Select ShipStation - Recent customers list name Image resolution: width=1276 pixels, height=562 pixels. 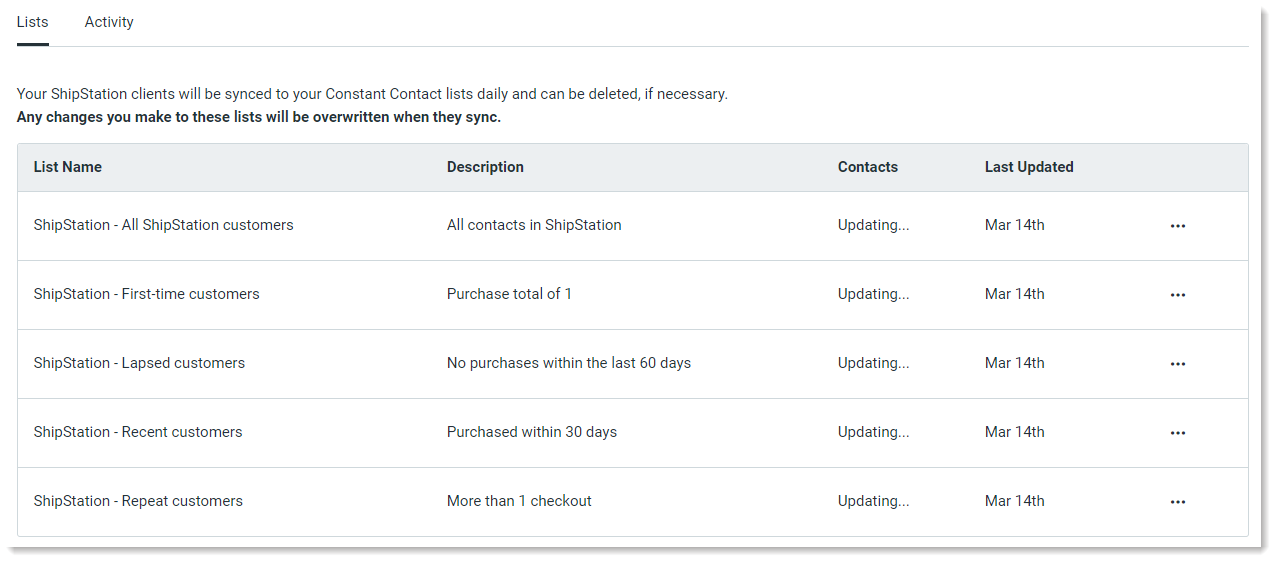(x=138, y=432)
